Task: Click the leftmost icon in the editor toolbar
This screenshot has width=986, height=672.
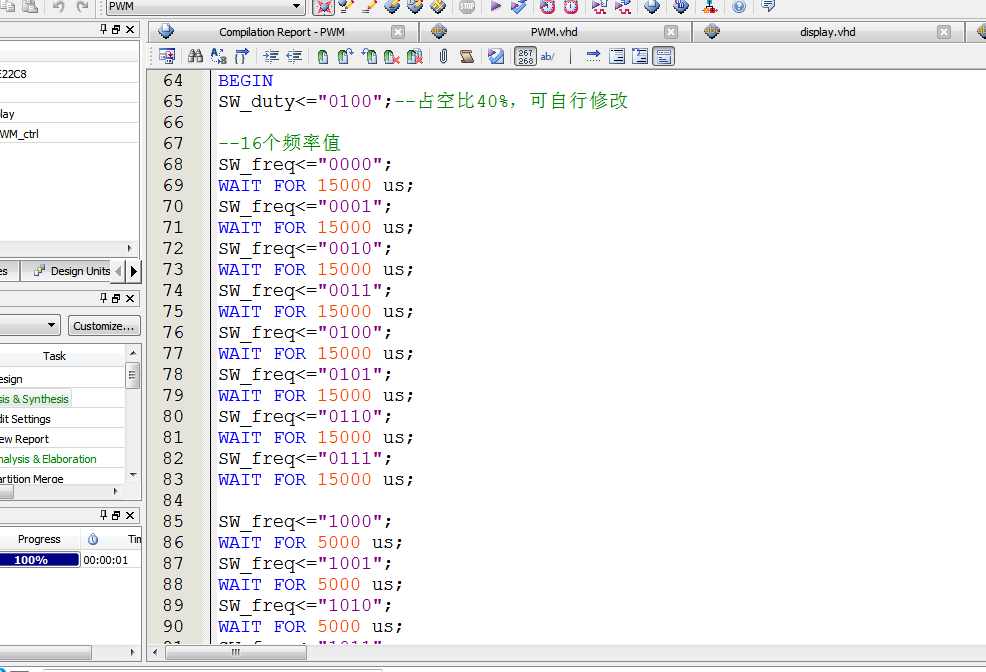Action: [x=167, y=57]
